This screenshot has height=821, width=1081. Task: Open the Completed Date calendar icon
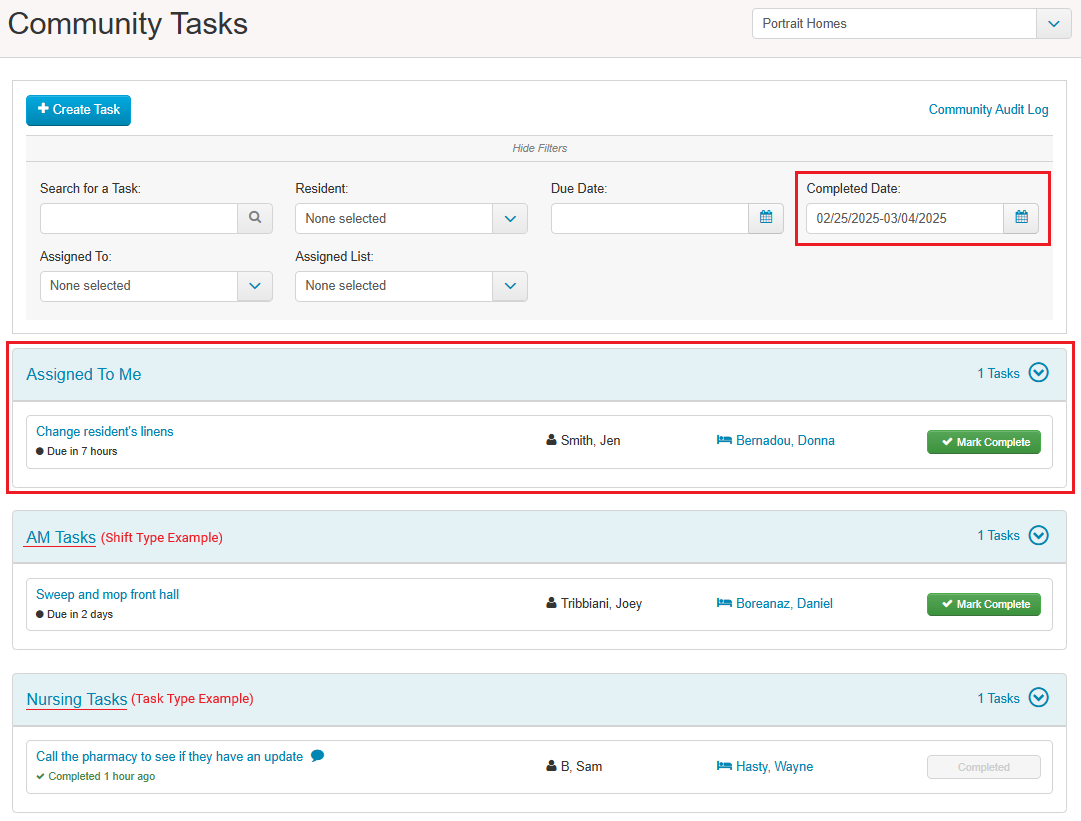pyautogui.click(x=1021, y=218)
